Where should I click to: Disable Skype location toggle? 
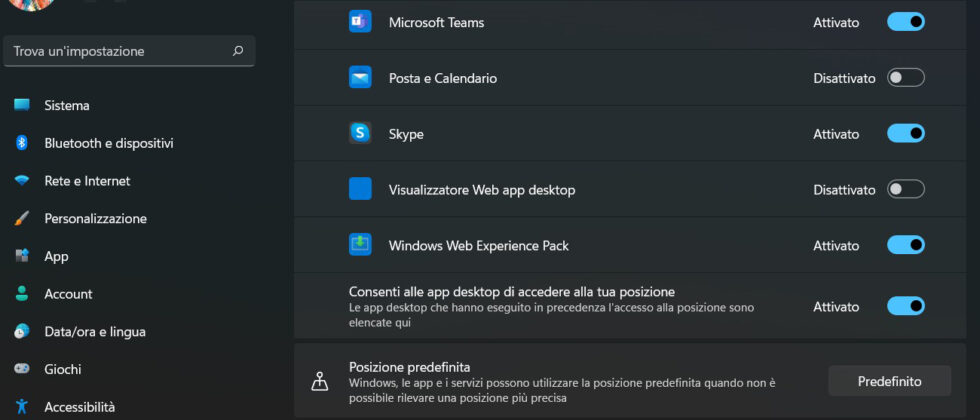click(x=905, y=133)
